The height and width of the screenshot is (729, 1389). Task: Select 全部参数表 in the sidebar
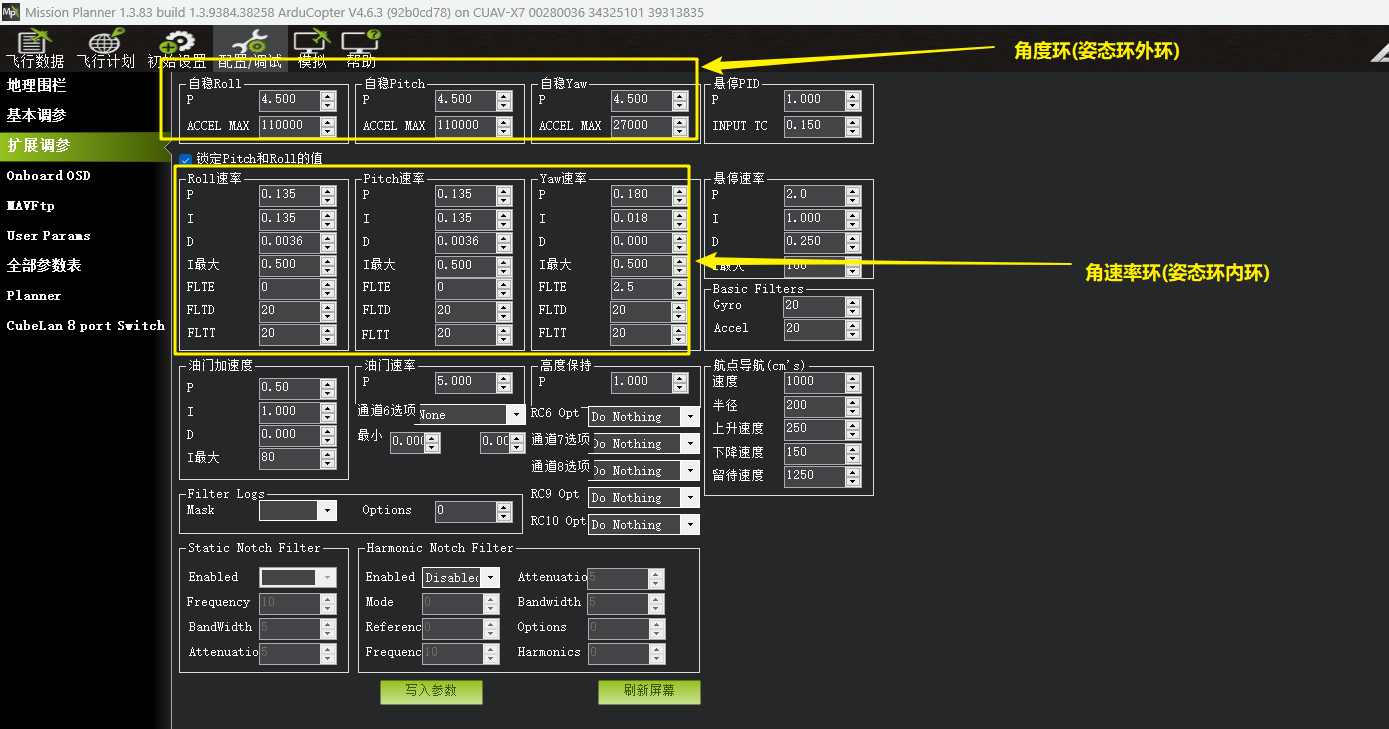click(44, 266)
